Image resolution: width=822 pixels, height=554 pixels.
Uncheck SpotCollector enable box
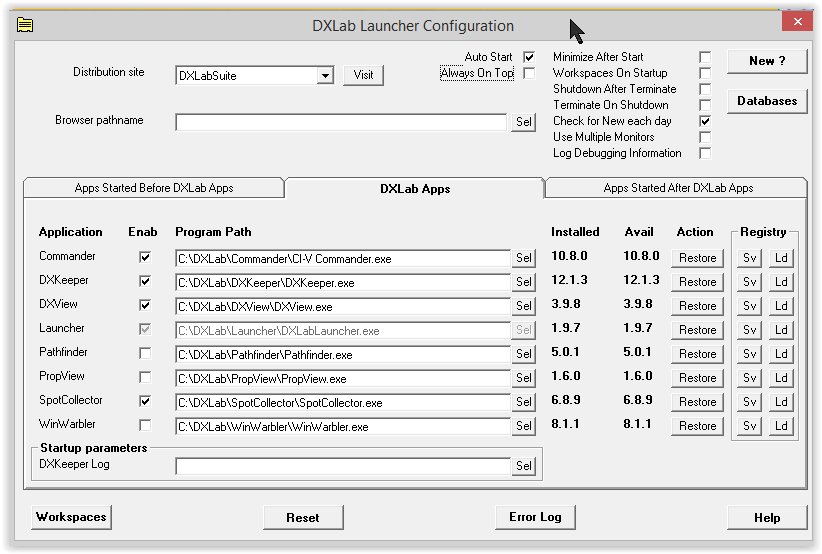[x=145, y=401]
